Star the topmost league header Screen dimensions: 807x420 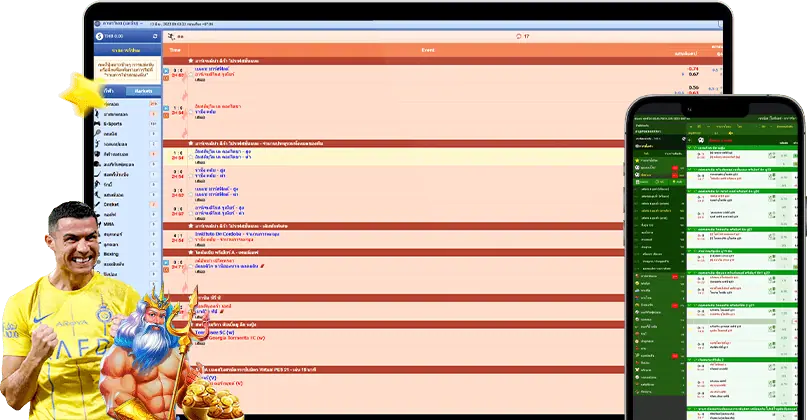click(191, 61)
